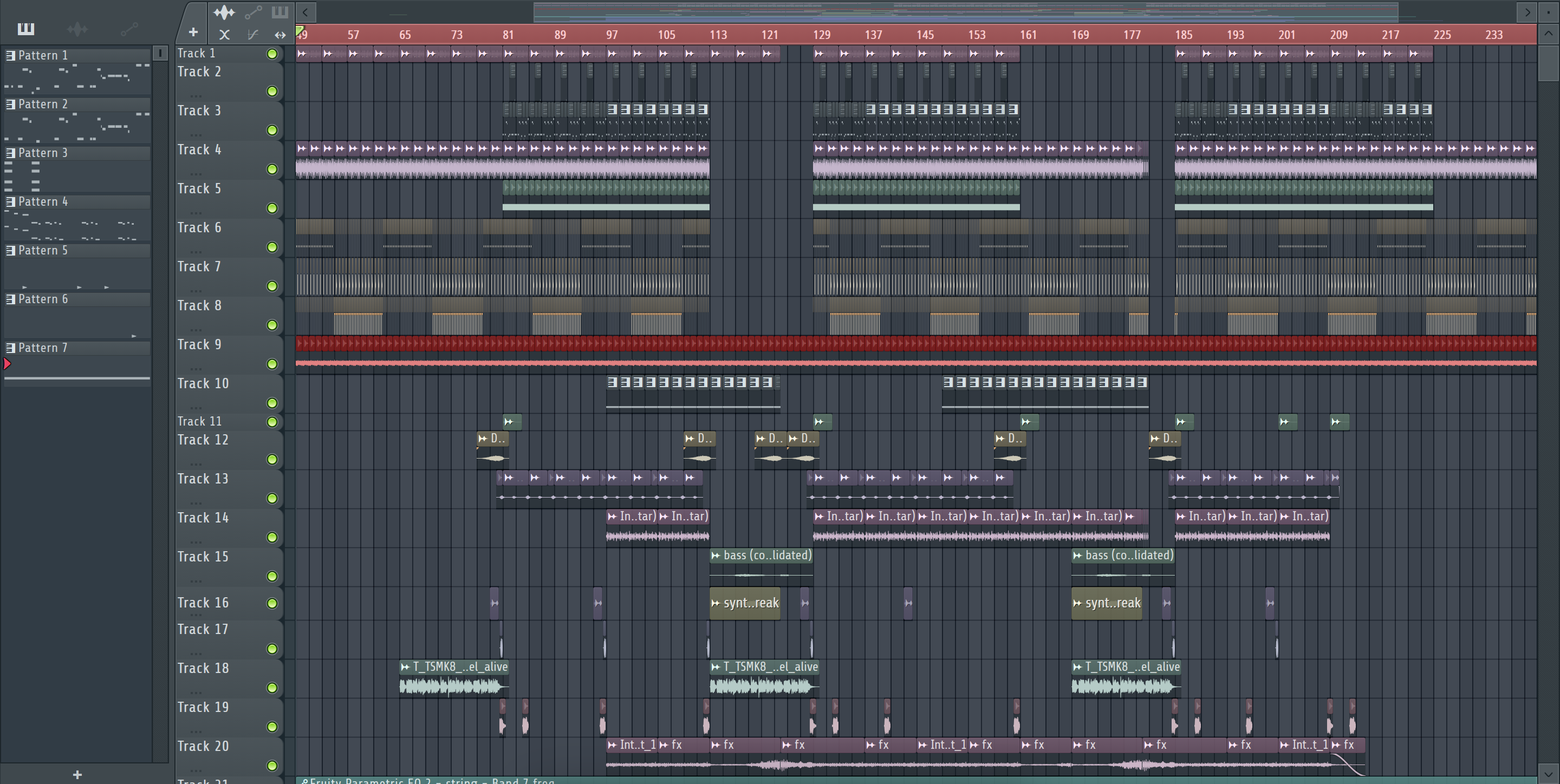Select the Track 10 header
Viewport: 1560px width, 784px height.
229,394
